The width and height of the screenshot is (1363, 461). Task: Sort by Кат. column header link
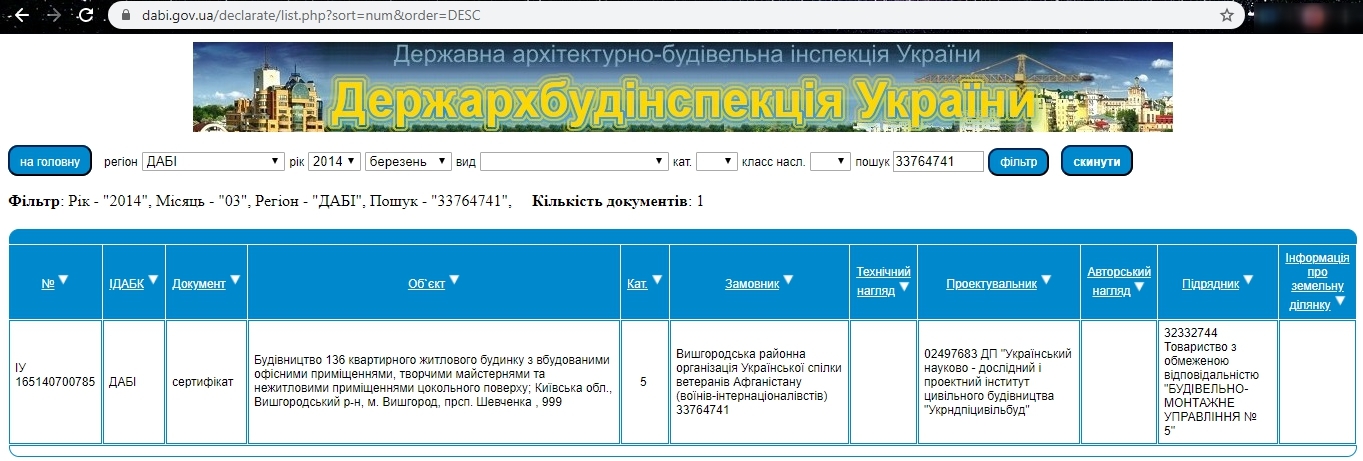tap(638, 284)
